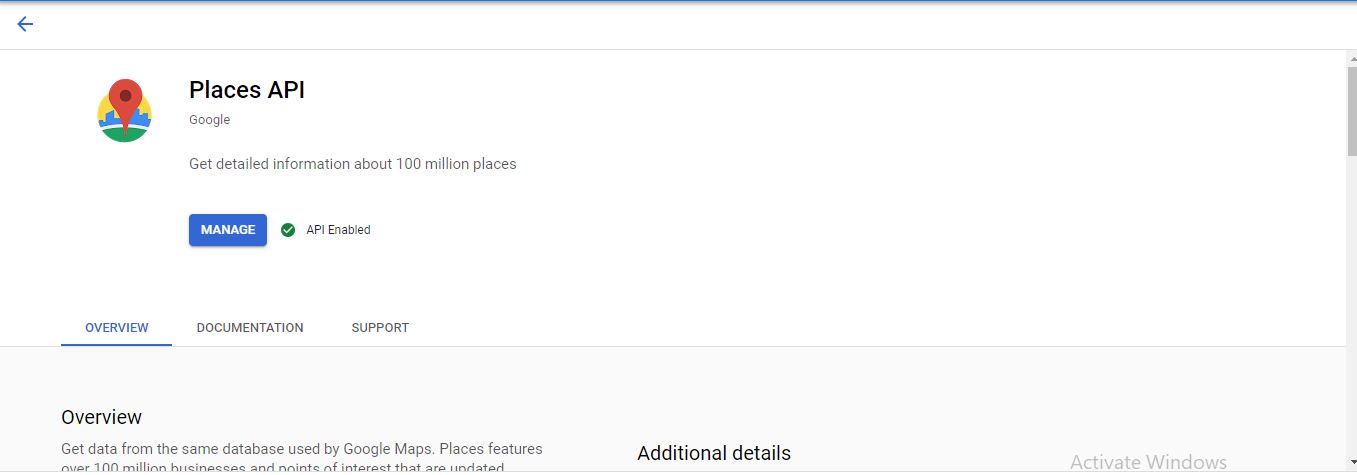The image size is (1357, 475).
Task: Go back using the left arrow
Action: 25,24
